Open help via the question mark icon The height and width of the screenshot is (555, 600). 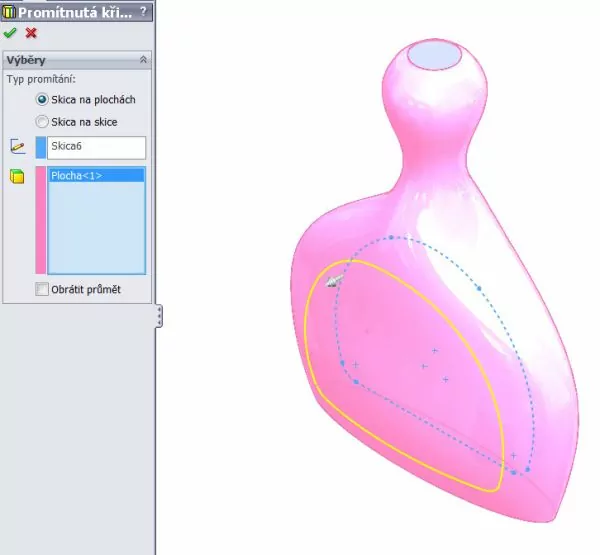pos(143,10)
